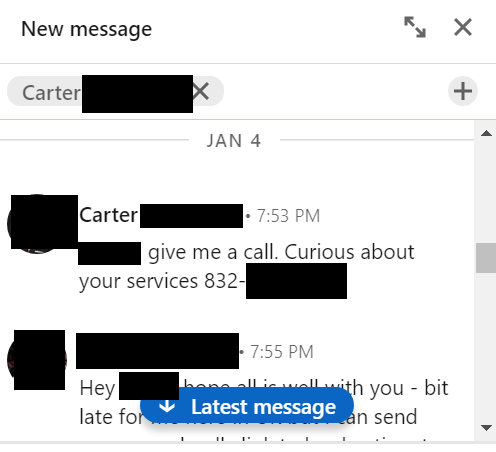Click the empty recipient field beside Carter pill
496x452 pixels.
335,91
